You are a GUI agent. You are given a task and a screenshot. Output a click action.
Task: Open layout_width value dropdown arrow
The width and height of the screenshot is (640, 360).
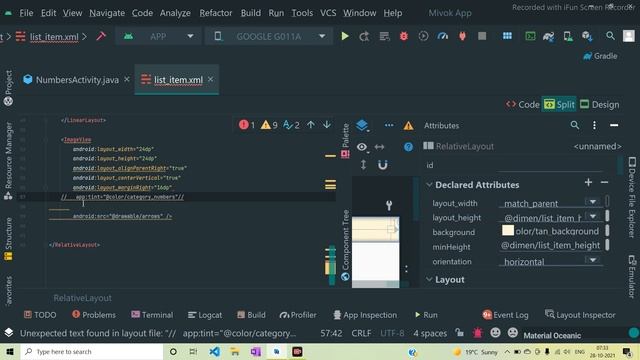(x=592, y=202)
